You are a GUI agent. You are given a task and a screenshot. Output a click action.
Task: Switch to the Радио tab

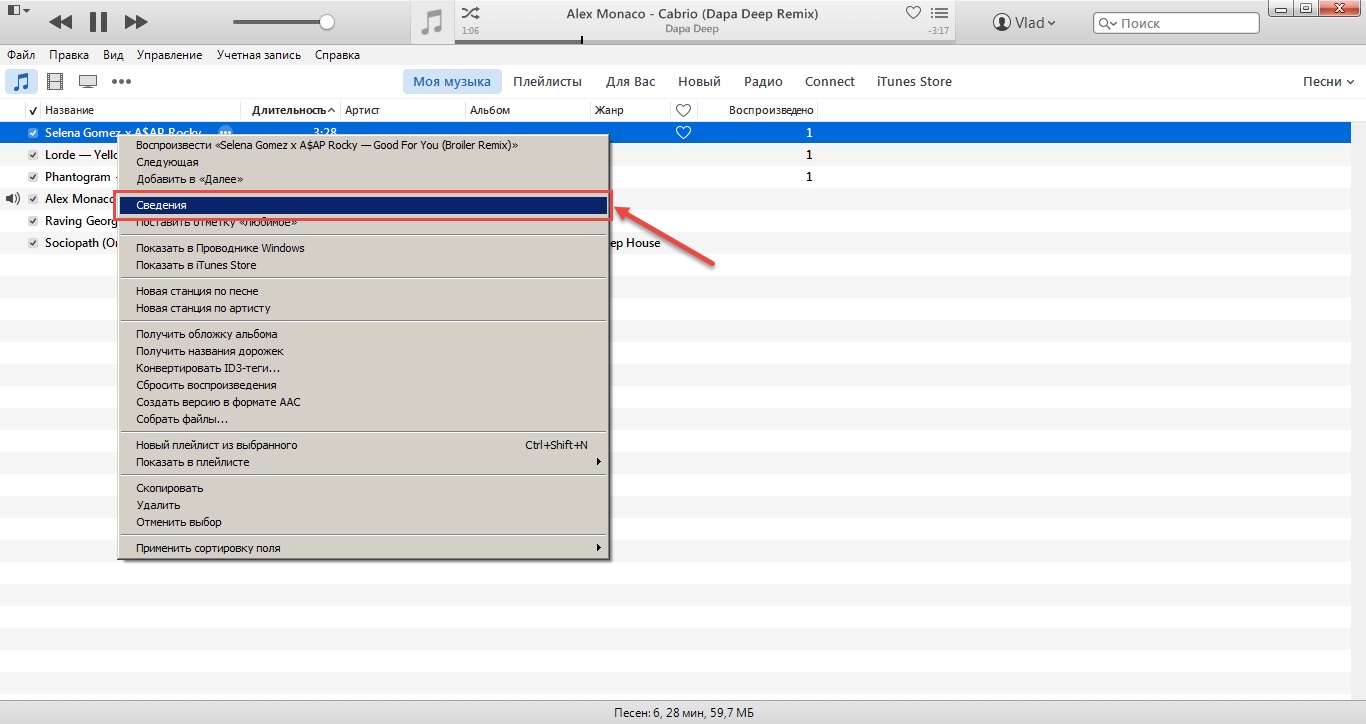[764, 82]
